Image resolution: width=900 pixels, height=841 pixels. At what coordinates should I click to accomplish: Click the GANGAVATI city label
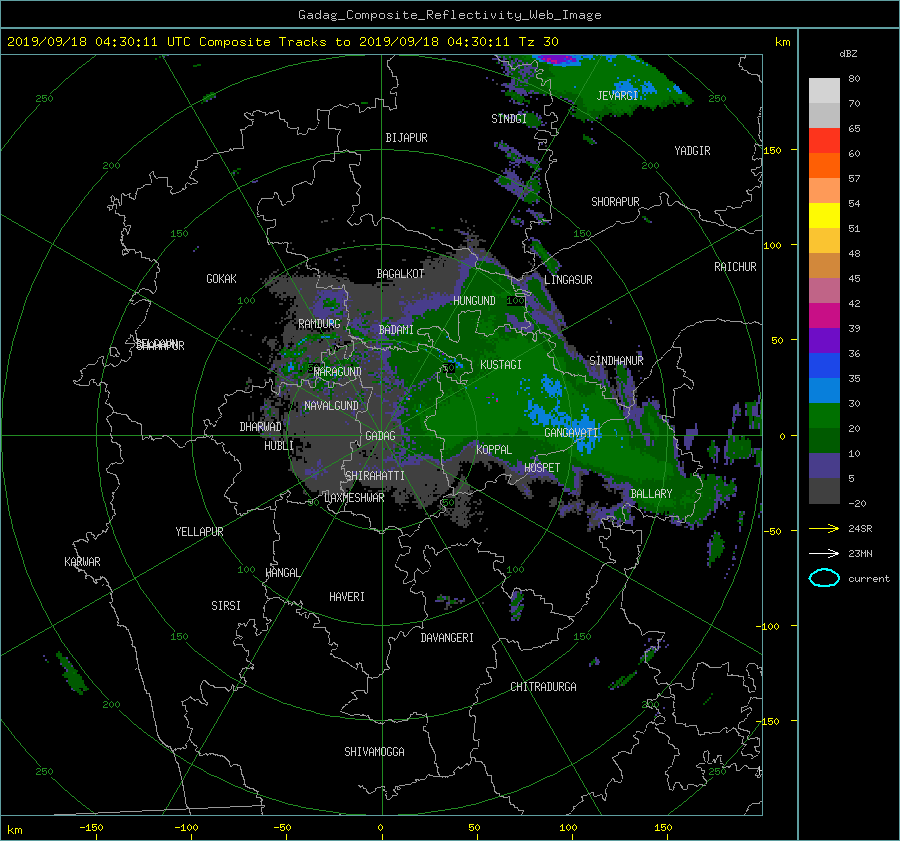(x=571, y=433)
